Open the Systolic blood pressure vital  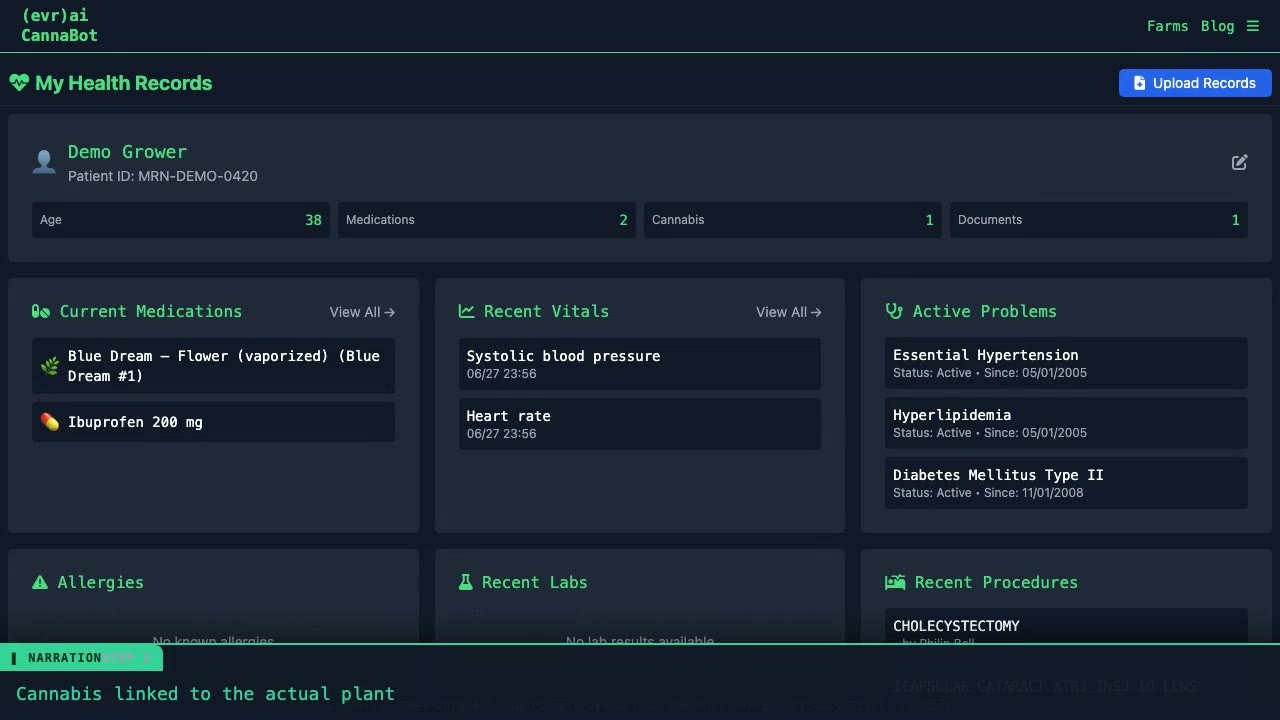[x=640, y=364]
